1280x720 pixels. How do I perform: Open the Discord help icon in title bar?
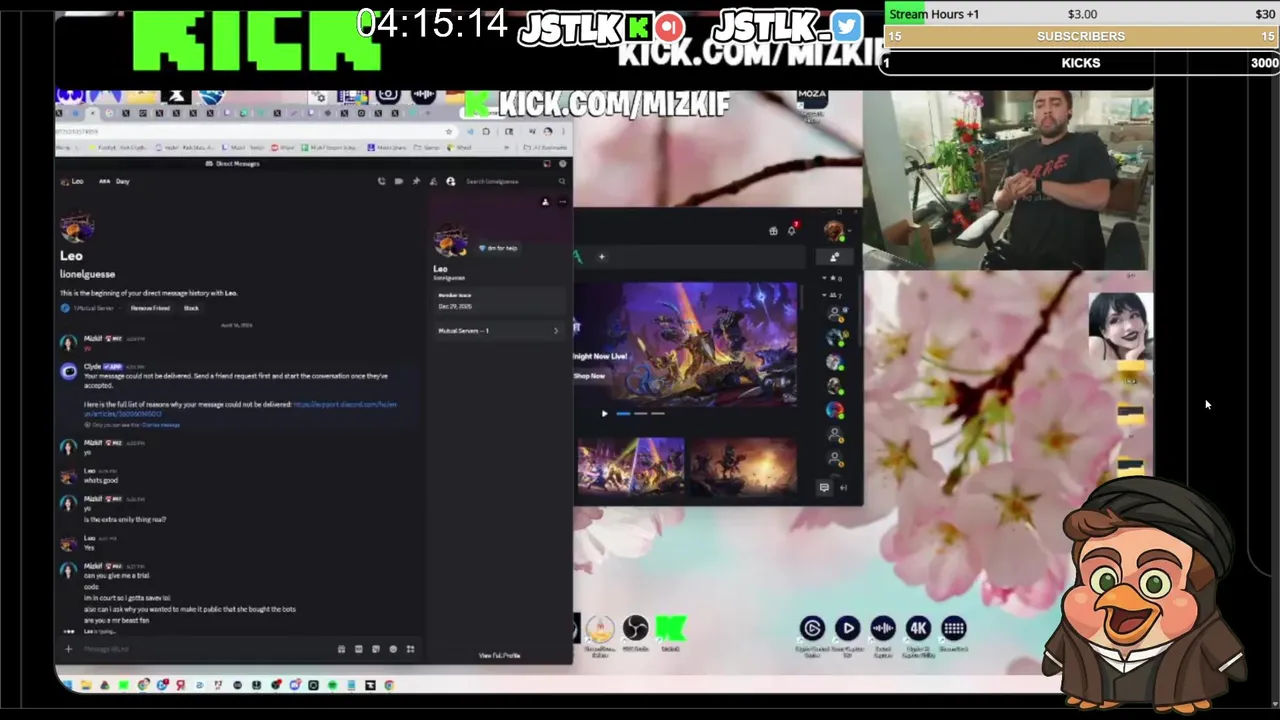pos(562,163)
